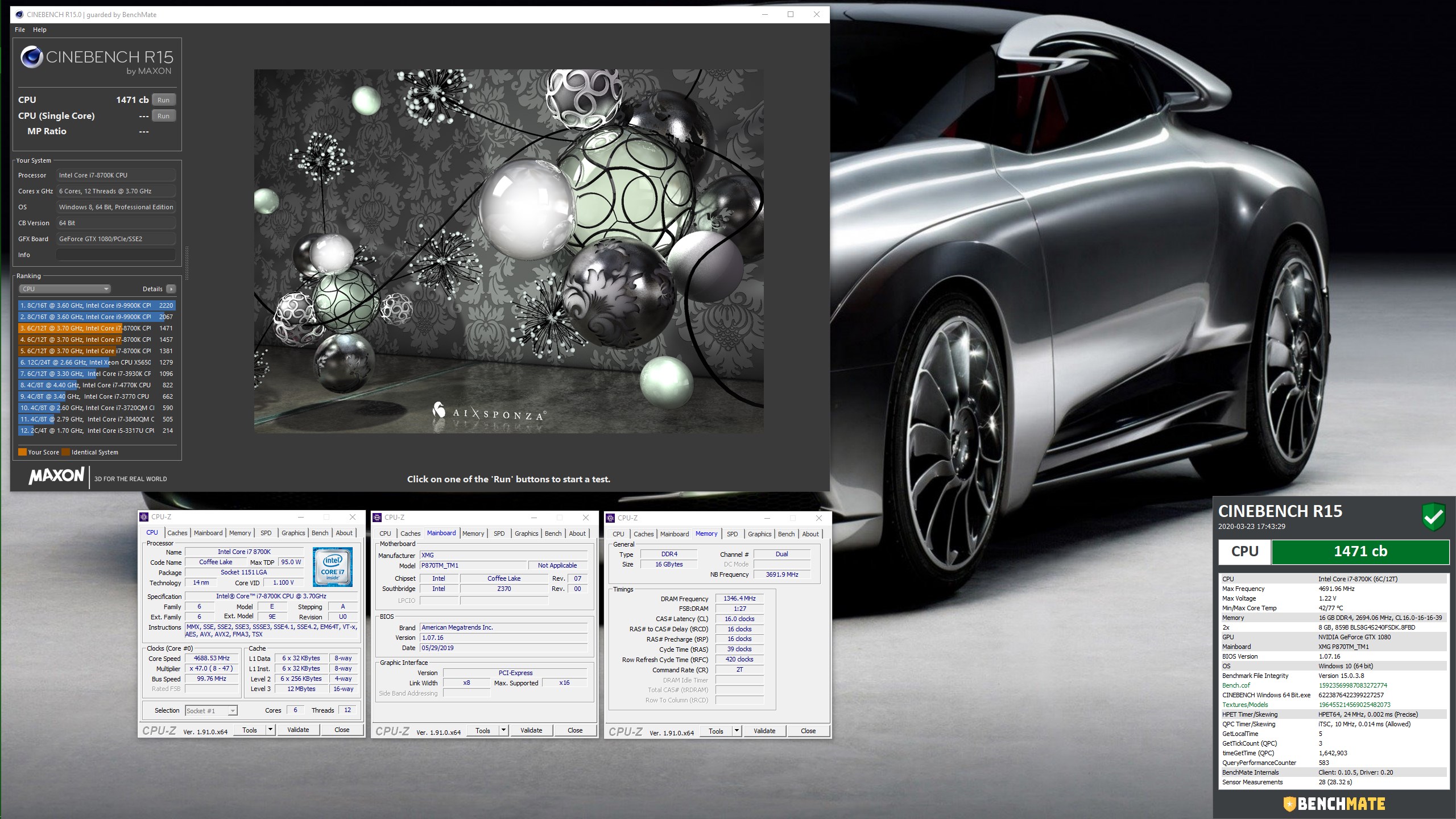The height and width of the screenshot is (819, 1456).
Task: Open Graphics tab in first CPU-Z window
Action: 293,533
